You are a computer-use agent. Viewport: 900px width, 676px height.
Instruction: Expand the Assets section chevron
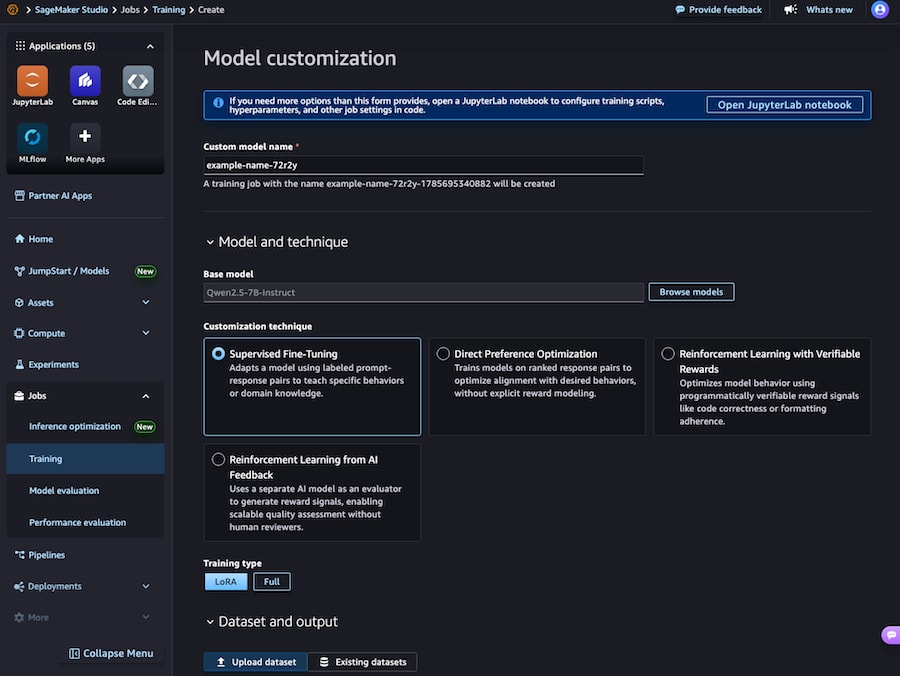[146, 302]
